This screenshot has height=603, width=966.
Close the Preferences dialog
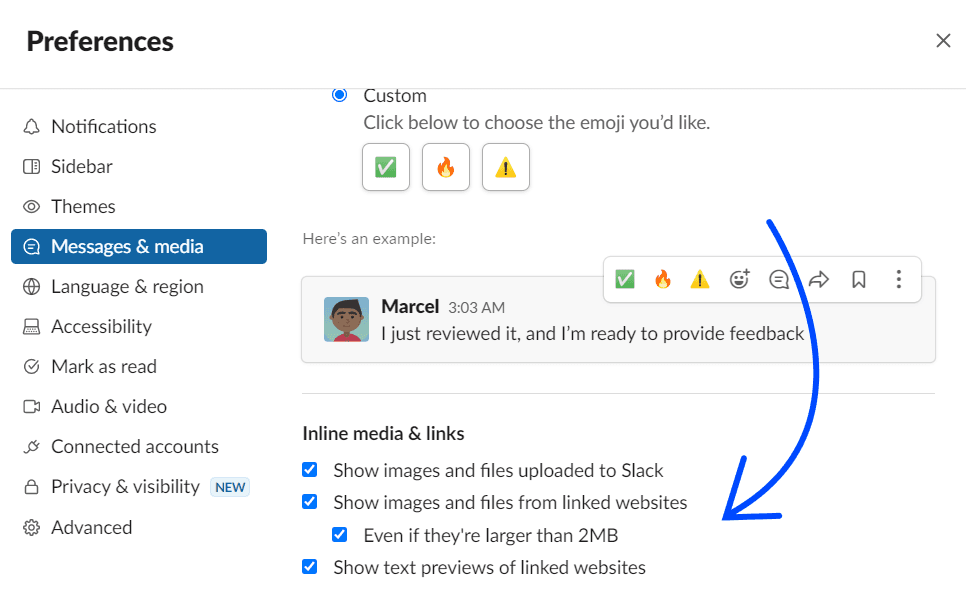(x=943, y=41)
